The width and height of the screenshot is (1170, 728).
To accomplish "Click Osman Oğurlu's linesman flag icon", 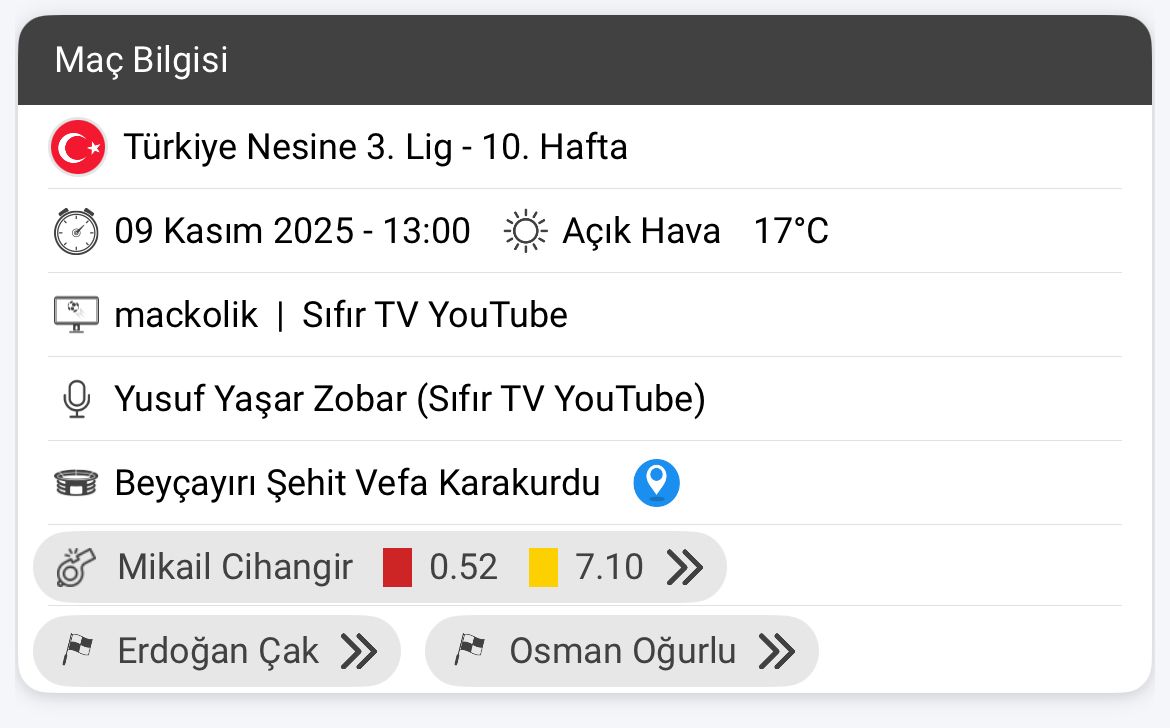I will (468, 651).
